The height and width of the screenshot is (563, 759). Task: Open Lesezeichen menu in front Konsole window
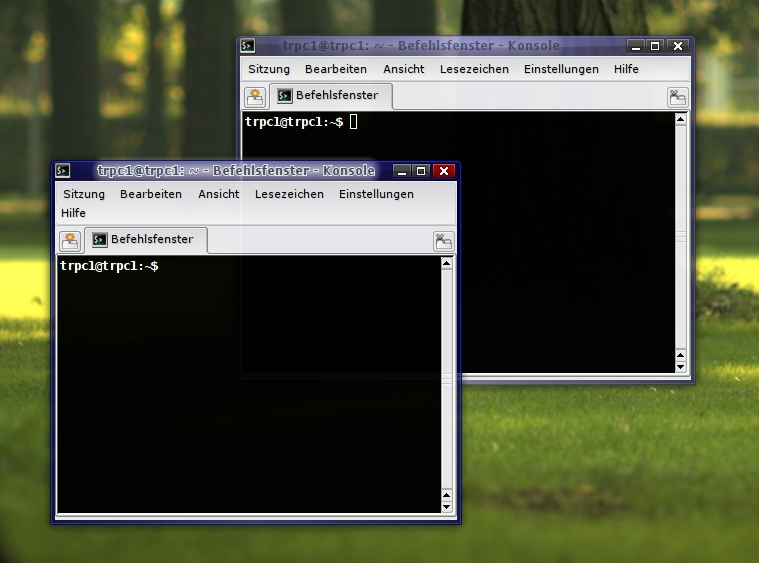click(289, 194)
